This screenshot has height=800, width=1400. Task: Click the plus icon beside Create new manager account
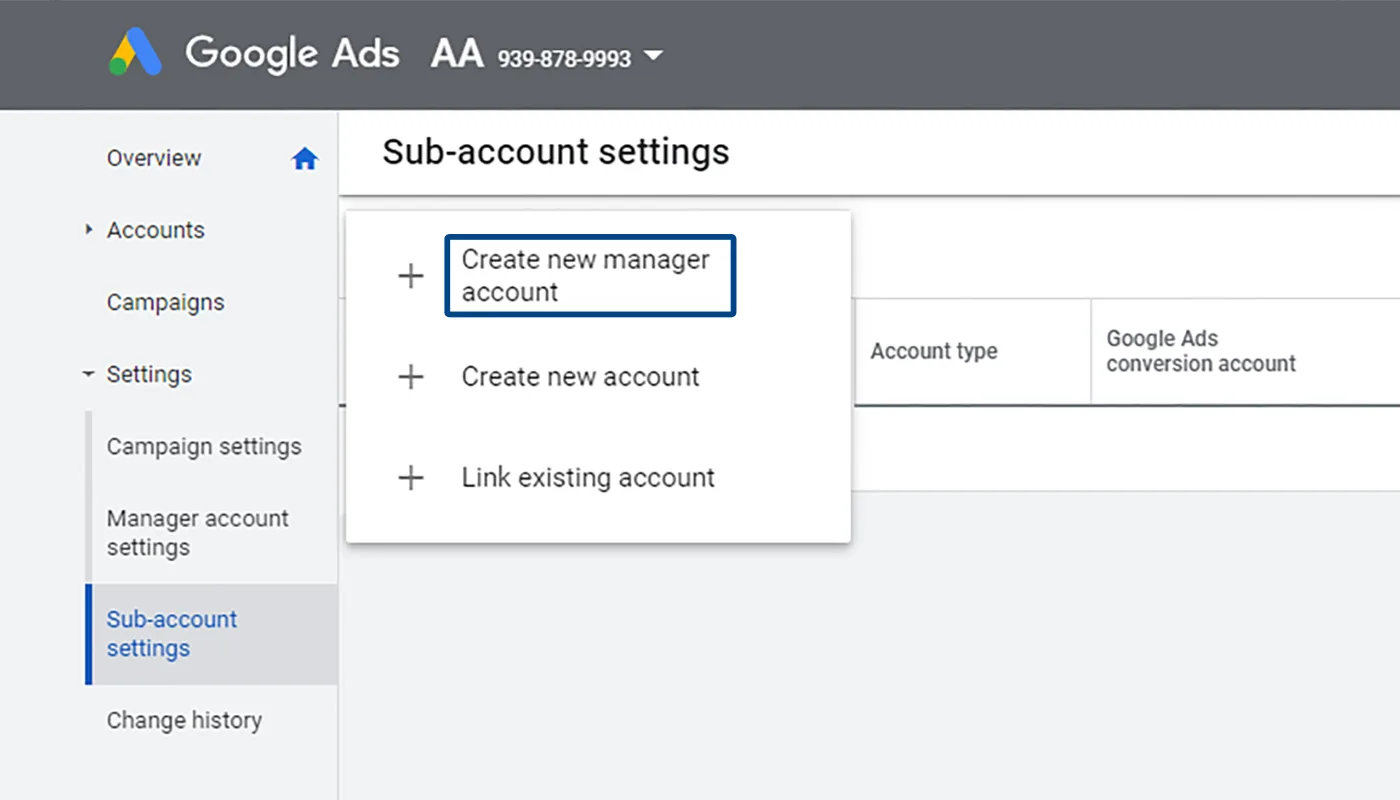point(411,276)
